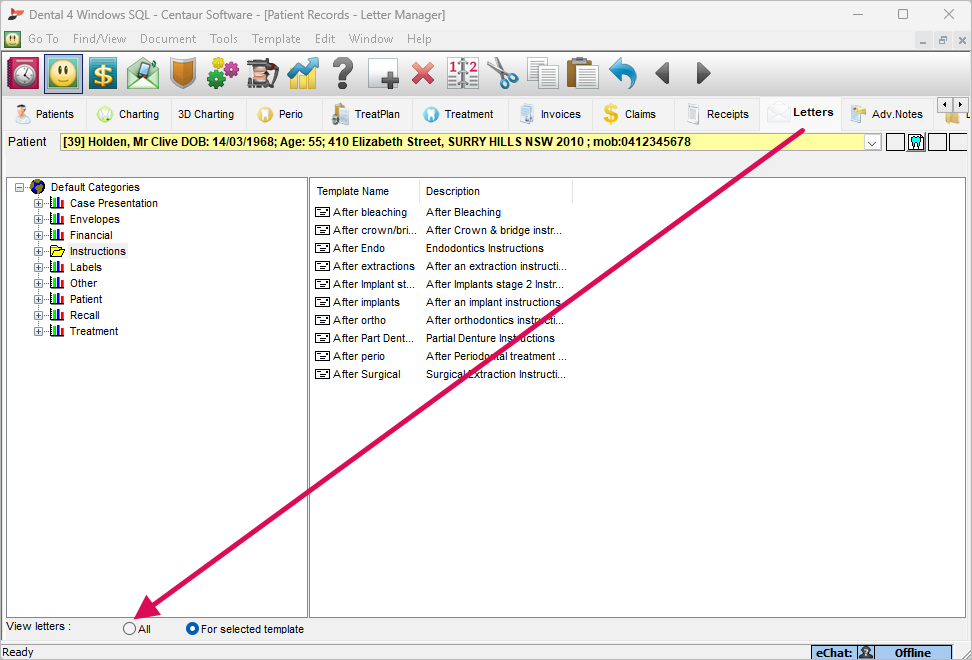The width and height of the screenshot is (972, 660).
Task: Open the Document menu
Action: point(168,39)
